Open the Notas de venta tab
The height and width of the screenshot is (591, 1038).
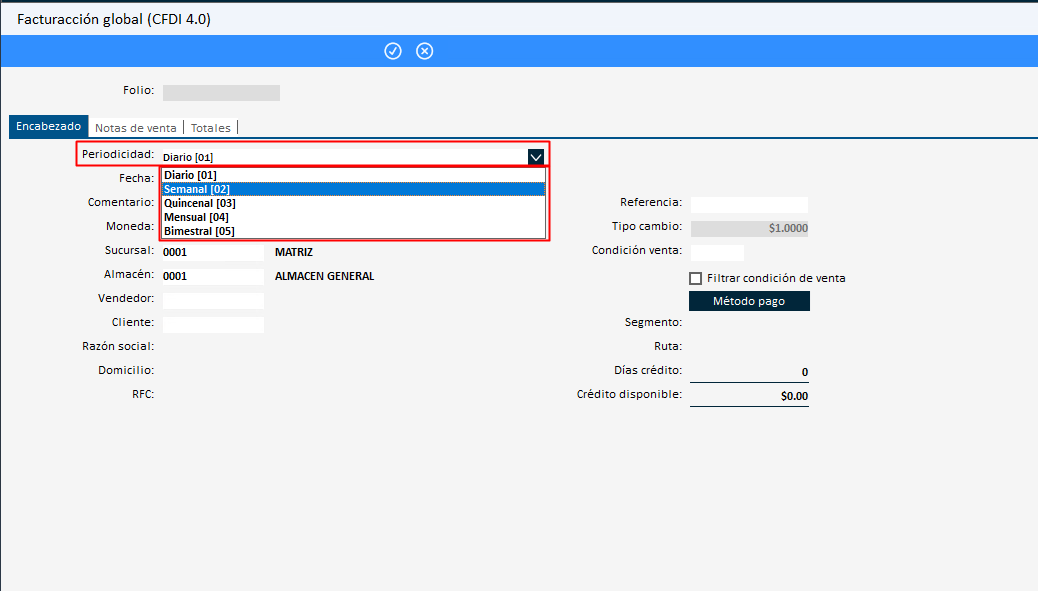tap(136, 128)
